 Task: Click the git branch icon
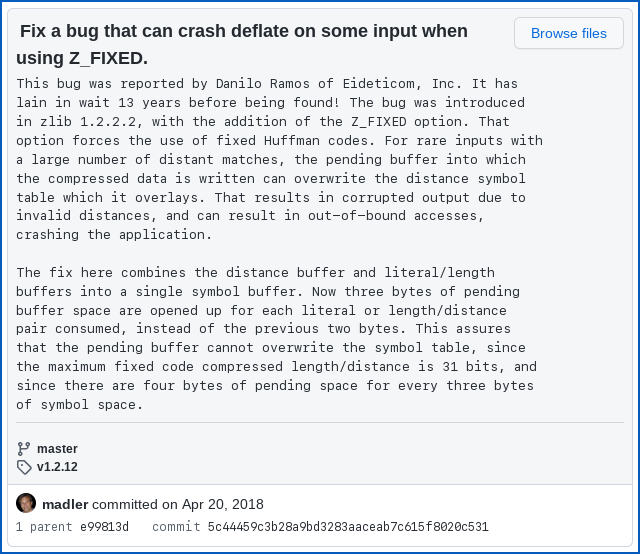24,449
